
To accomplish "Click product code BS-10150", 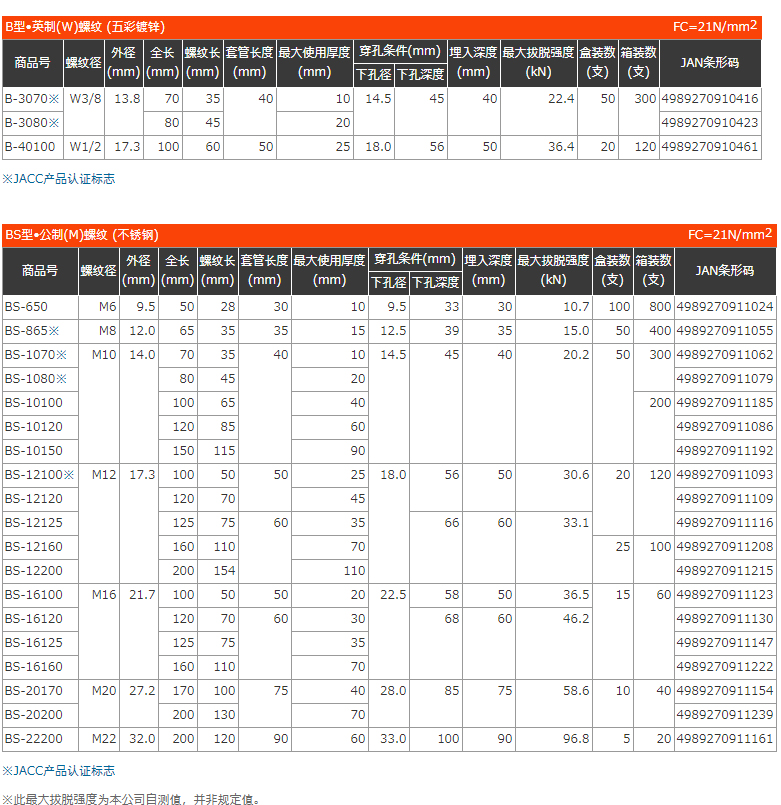I will (34, 451).
